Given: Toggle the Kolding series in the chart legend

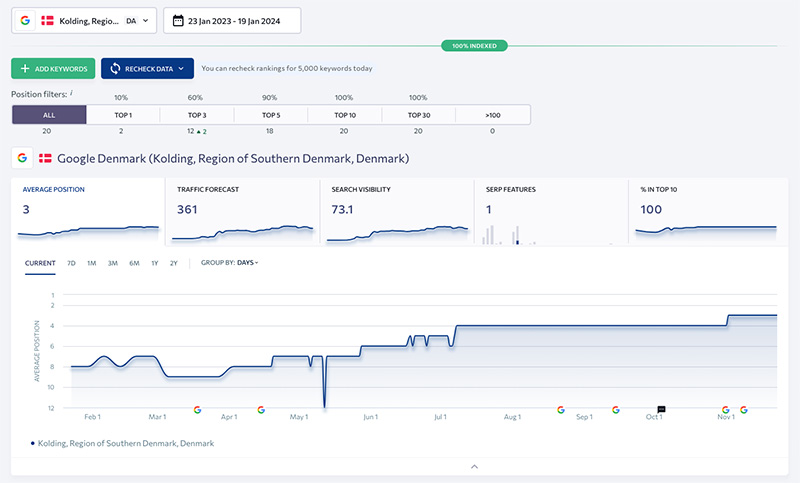Looking at the screenshot, I should pos(124,443).
